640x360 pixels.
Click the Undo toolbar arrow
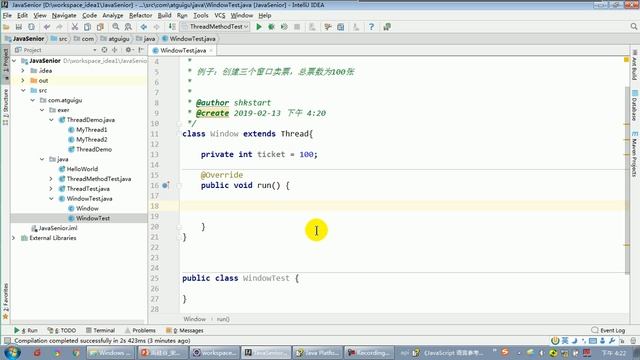point(47,27)
